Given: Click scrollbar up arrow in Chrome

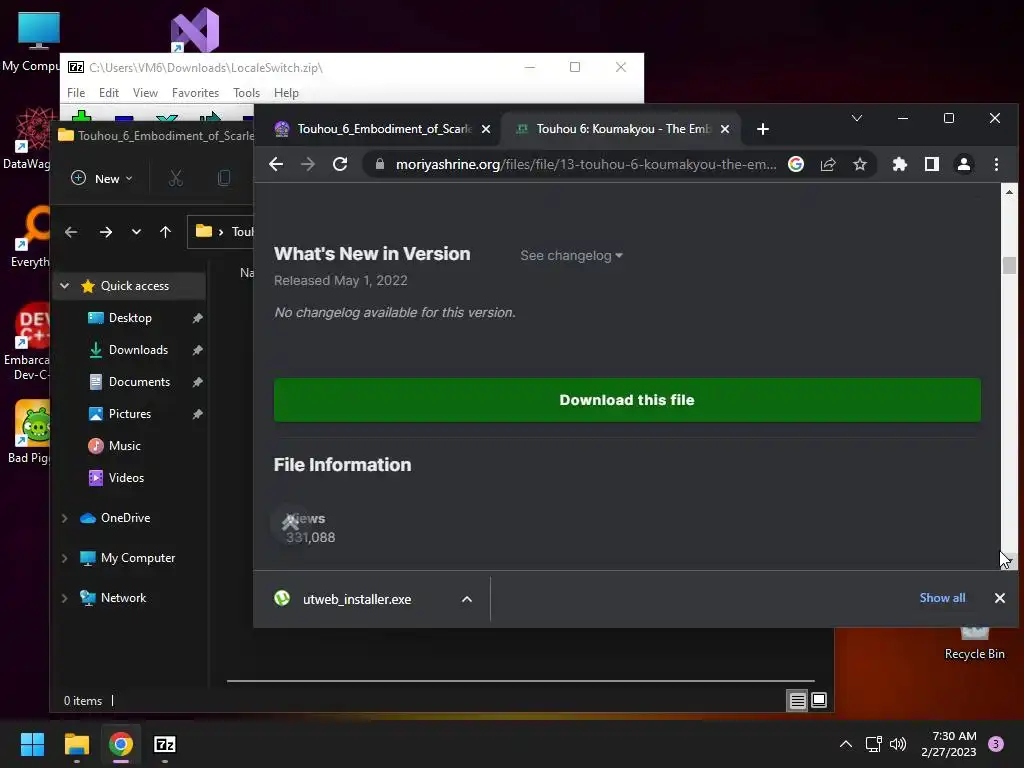Looking at the screenshot, I should 1010,192.
